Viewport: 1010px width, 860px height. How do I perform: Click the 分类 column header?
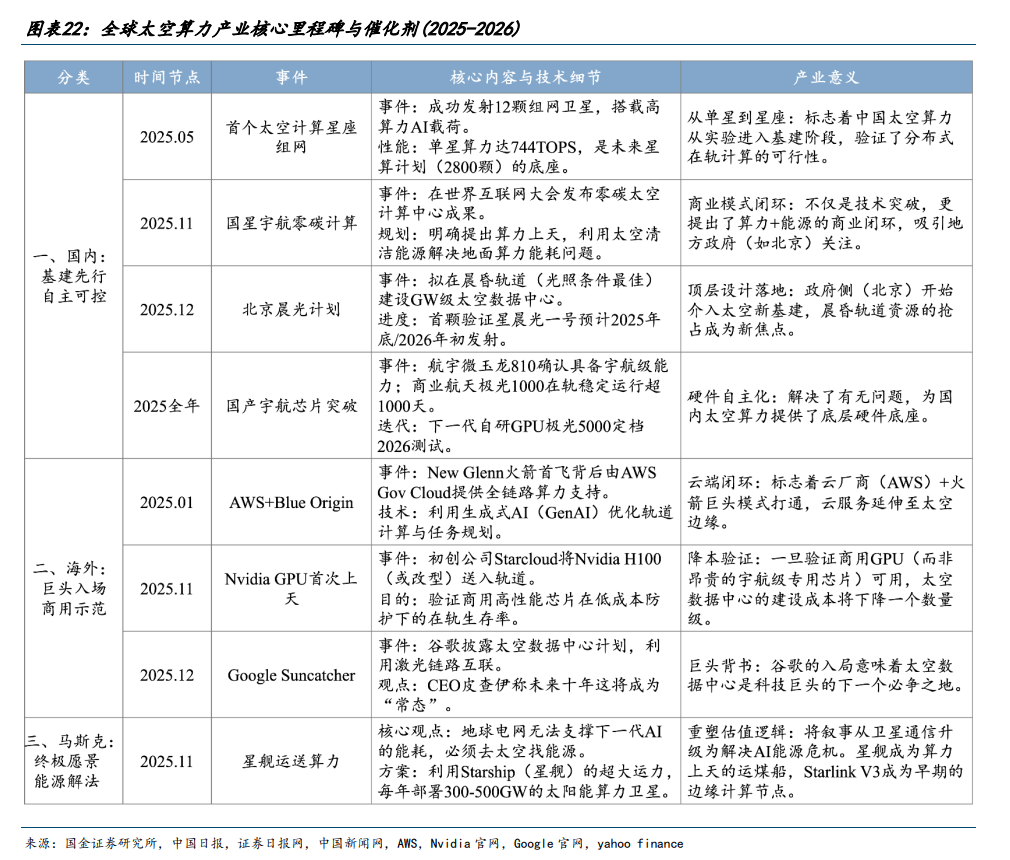(x=73, y=77)
